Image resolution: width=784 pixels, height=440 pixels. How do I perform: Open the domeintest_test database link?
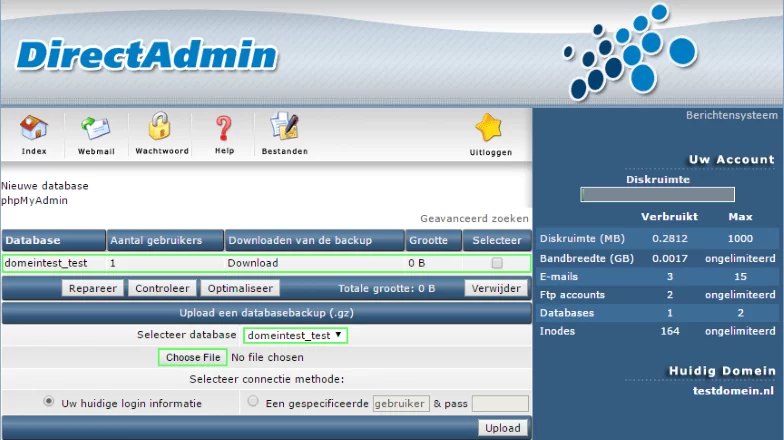pos(46,263)
